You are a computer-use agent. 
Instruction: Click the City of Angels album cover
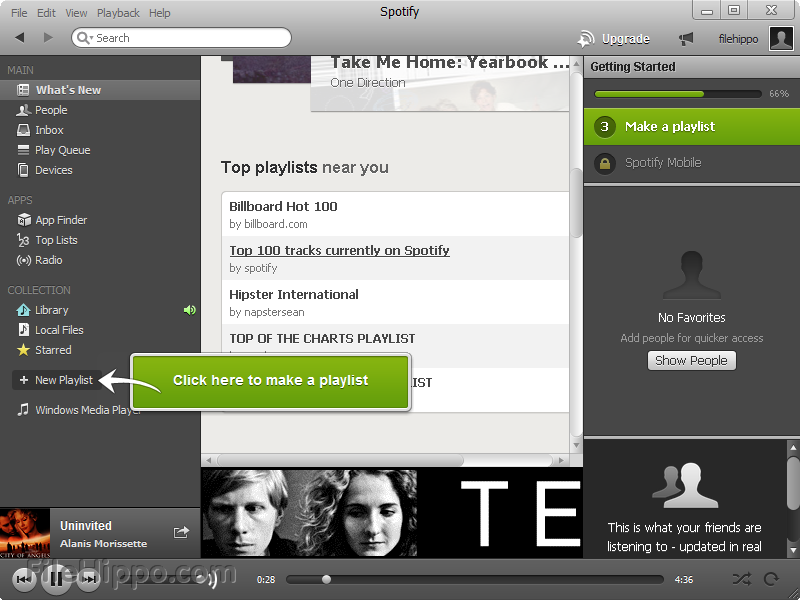click(25, 533)
